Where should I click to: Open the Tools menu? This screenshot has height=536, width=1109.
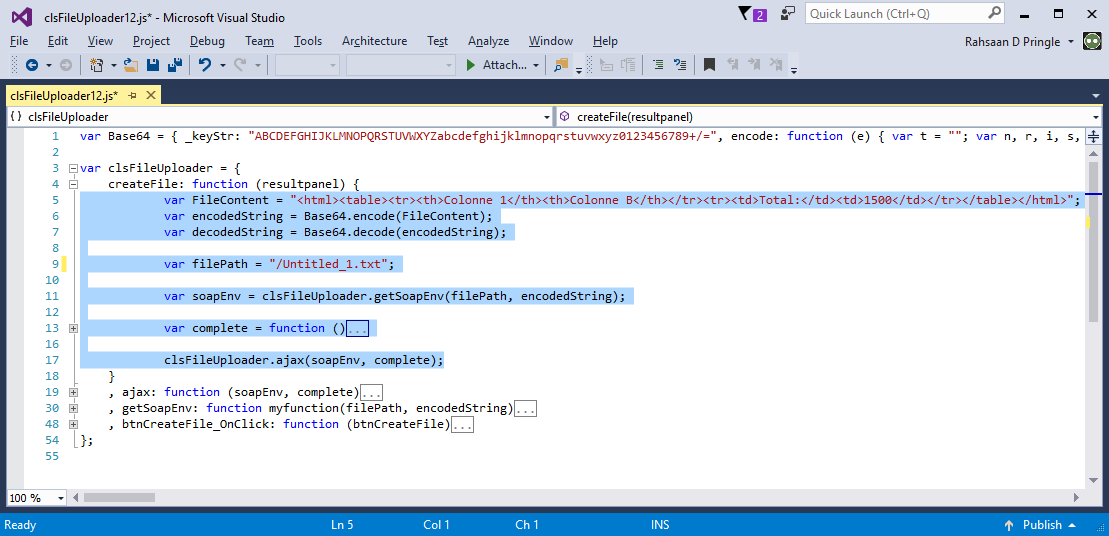click(308, 41)
